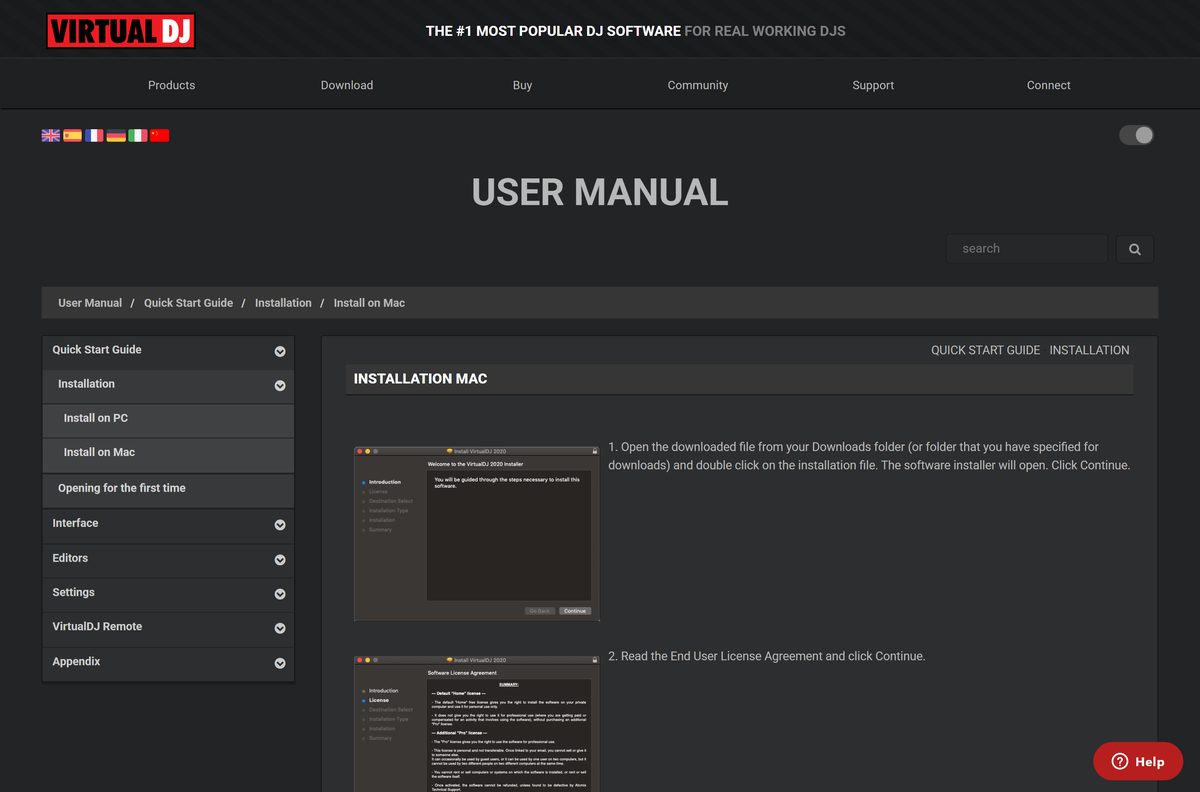Select Quick Start Guide sidebar label
This screenshot has width=1200, height=792.
coord(97,350)
